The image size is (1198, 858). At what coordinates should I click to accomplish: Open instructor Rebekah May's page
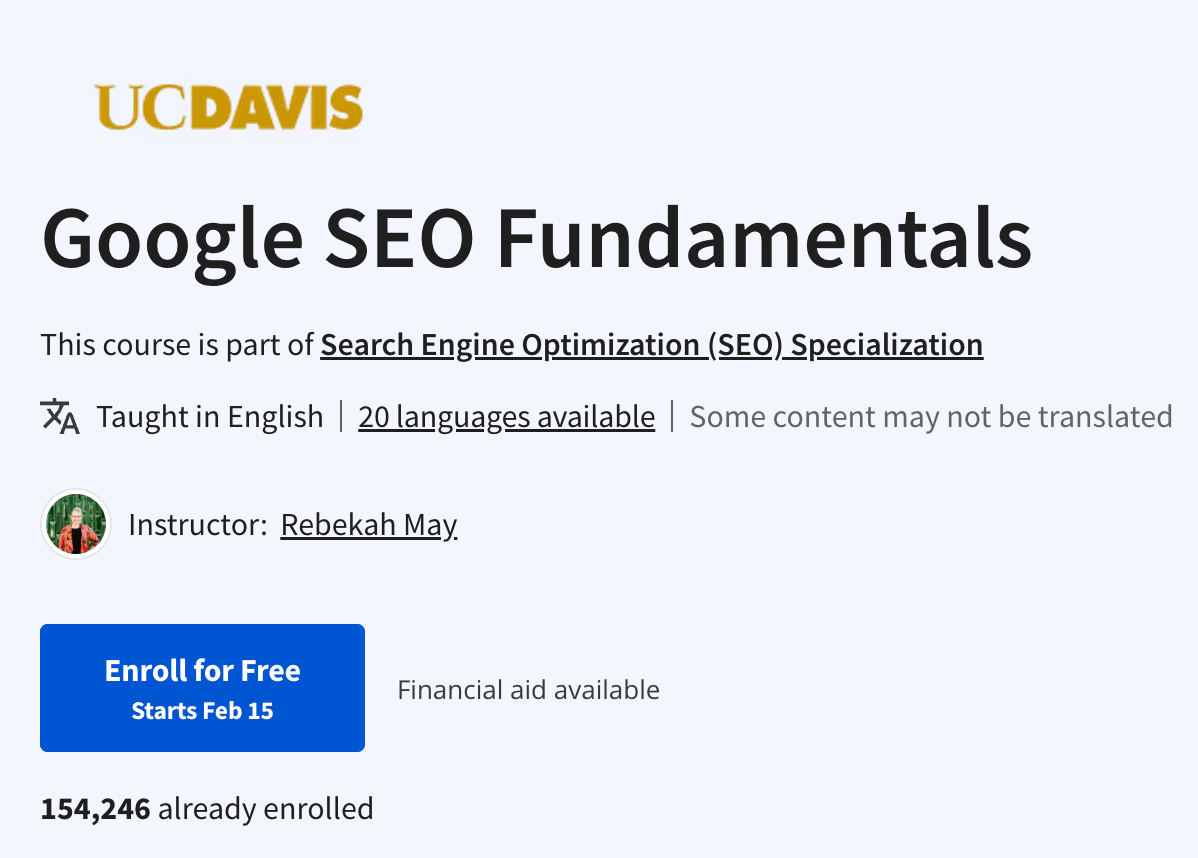(368, 524)
